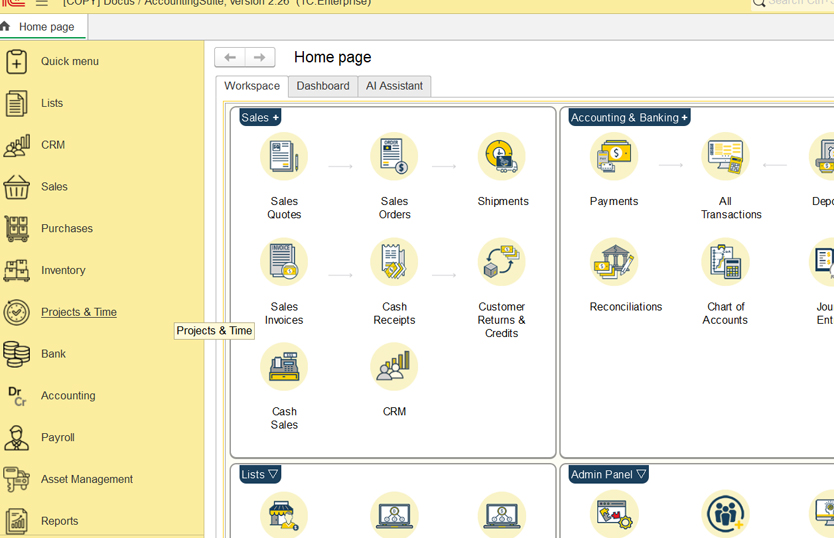
Task: Open the Cash Sales register icon
Action: click(284, 367)
